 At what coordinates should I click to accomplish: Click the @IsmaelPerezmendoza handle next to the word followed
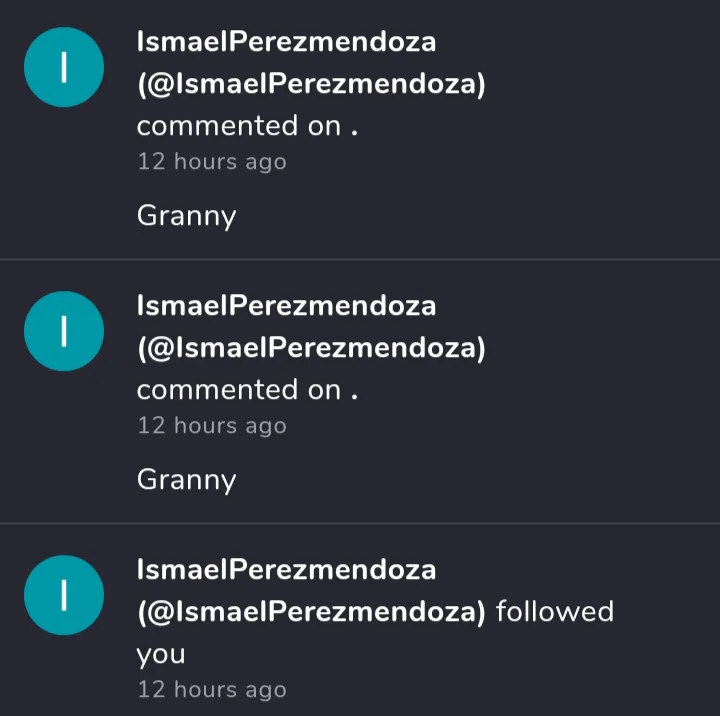click(x=311, y=611)
